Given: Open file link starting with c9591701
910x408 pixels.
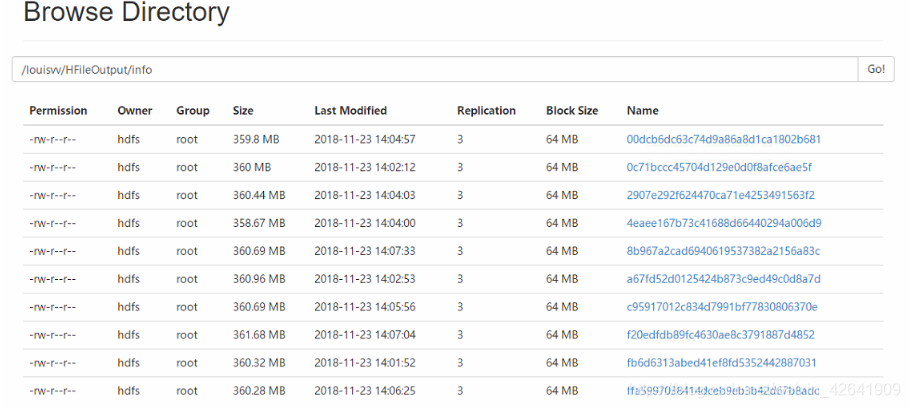Looking at the screenshot, I should coord(722,307).
